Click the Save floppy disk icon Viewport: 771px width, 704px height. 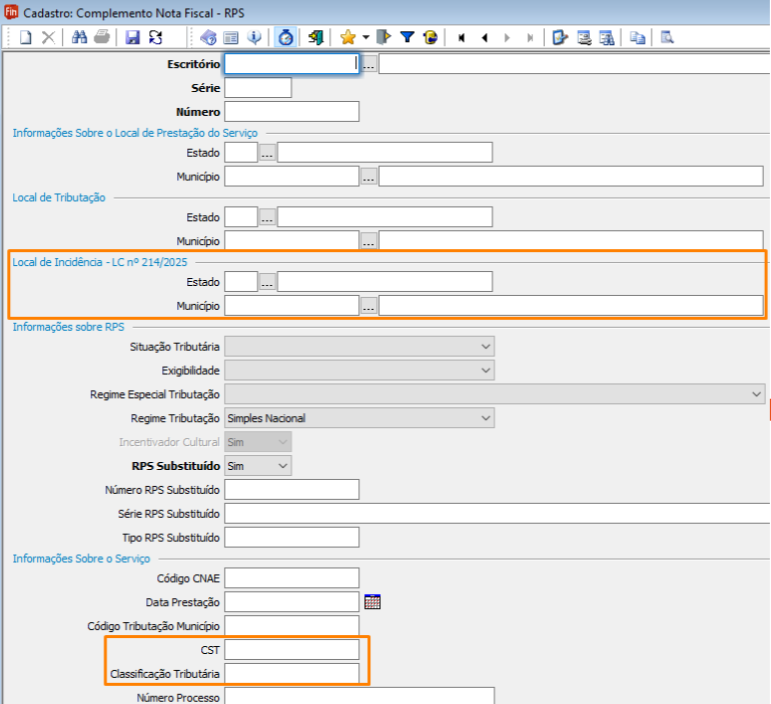click(132, 37)
